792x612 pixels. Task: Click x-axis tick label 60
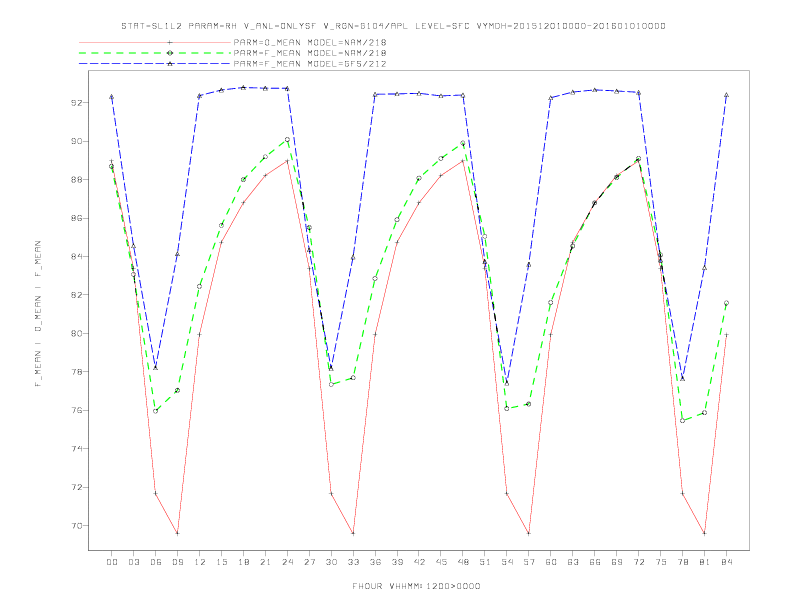pos(551,562)
